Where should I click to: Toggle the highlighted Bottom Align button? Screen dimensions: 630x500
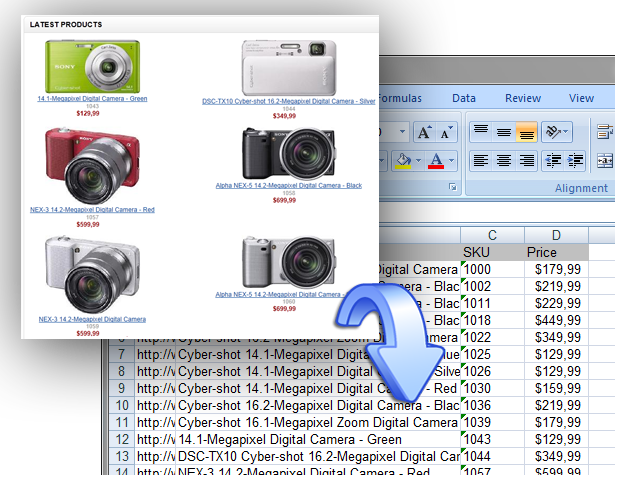click(526, 132)
